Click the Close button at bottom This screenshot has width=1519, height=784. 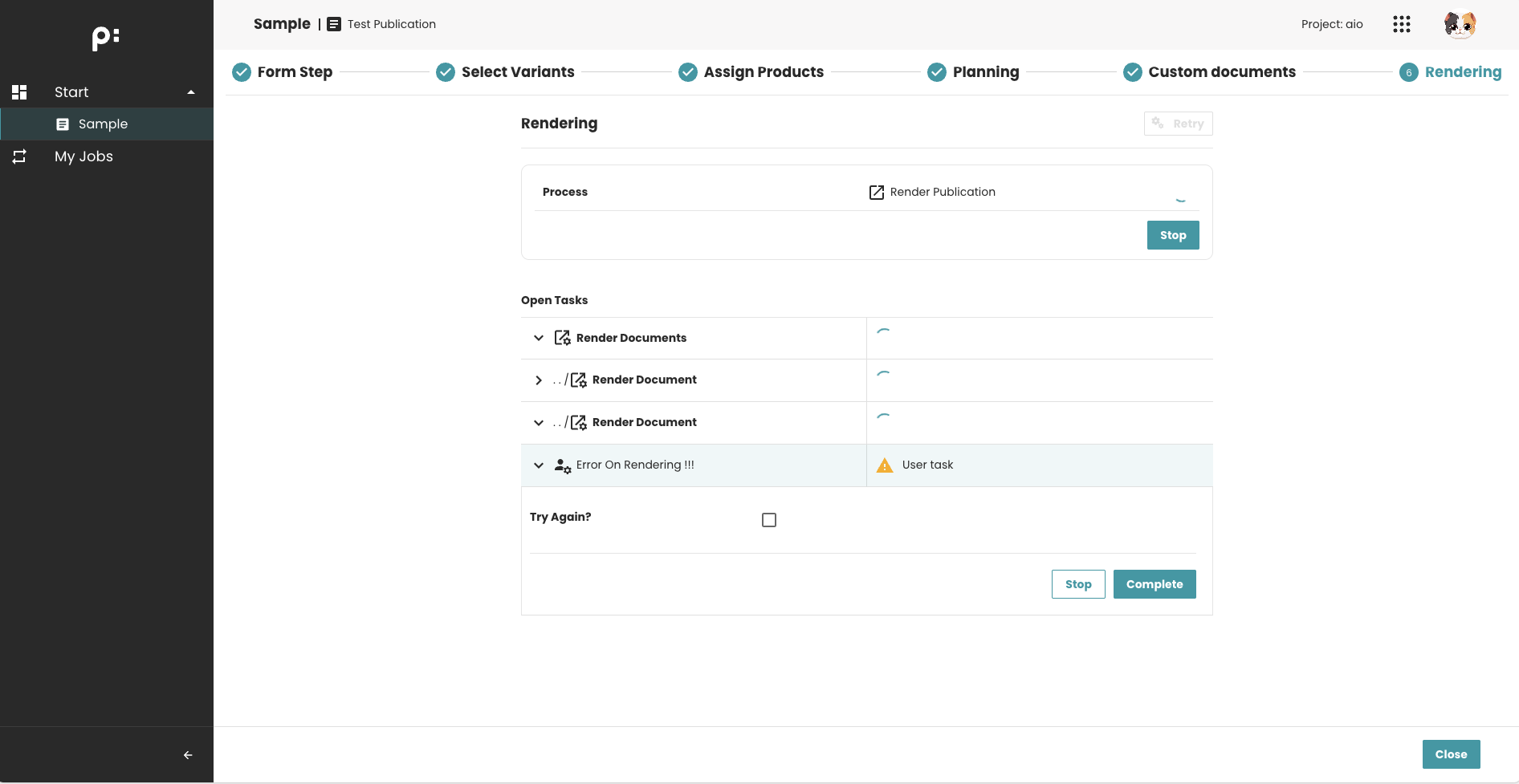pos(1451,754)
